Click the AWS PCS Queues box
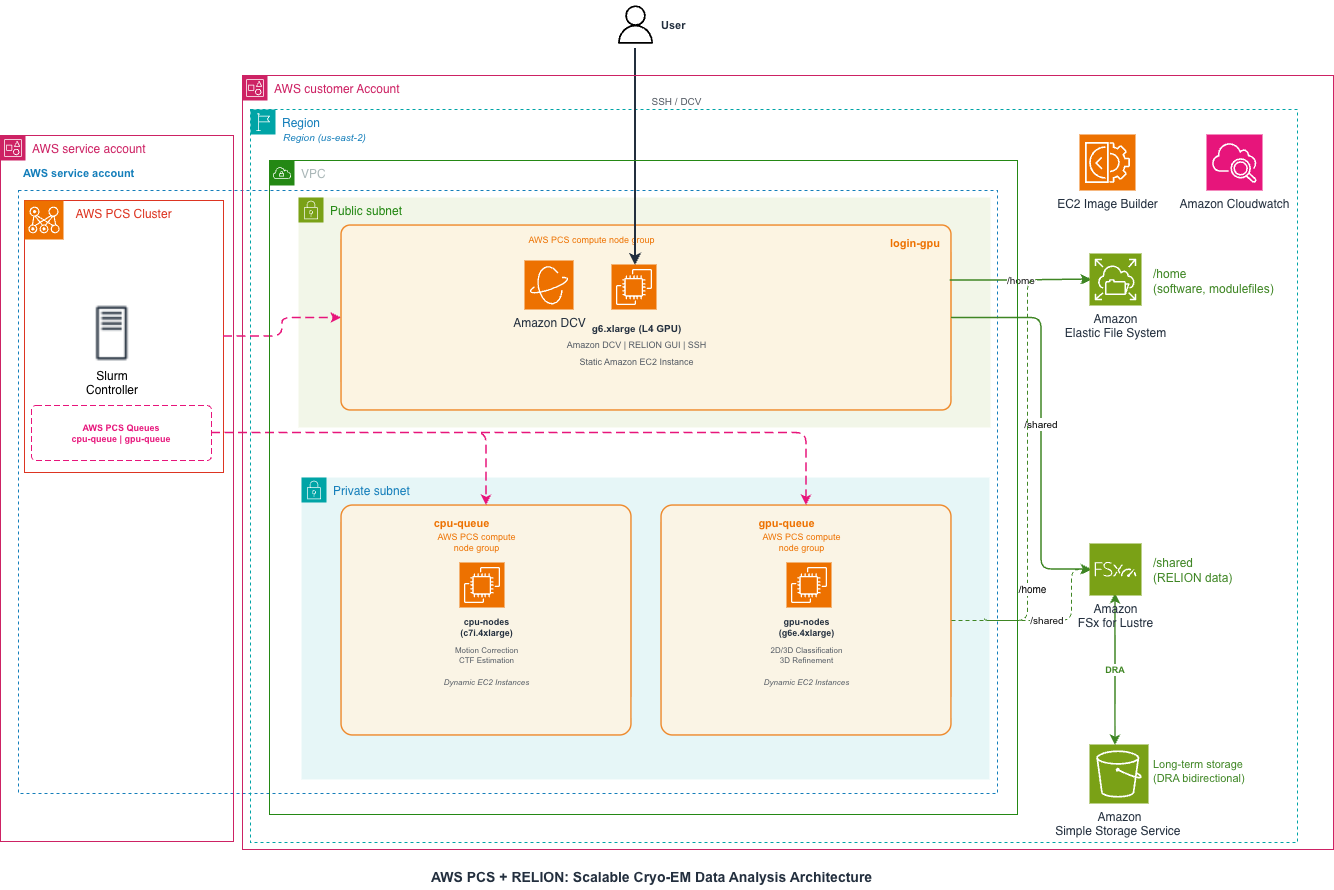 [121, 433]
